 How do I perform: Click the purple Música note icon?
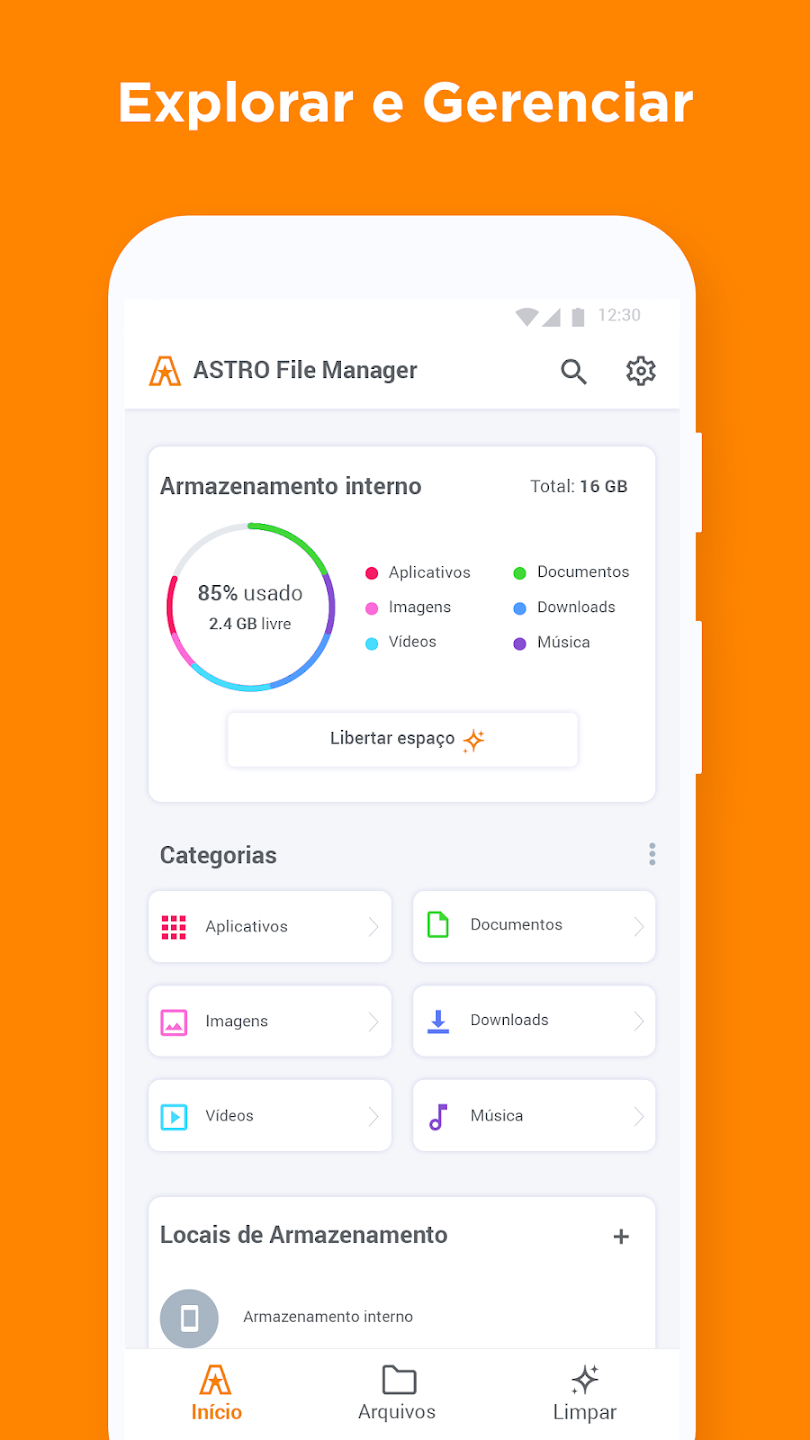tap(438, 1116)
